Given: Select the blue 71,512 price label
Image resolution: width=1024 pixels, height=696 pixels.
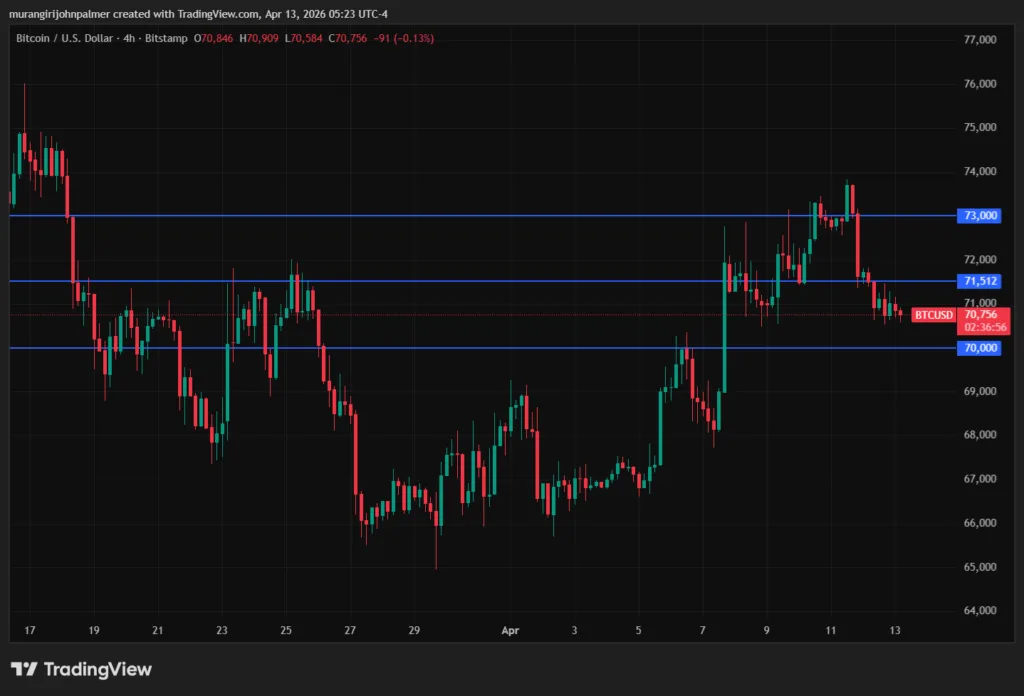Looking at the screenshot, I should (981, 281).
